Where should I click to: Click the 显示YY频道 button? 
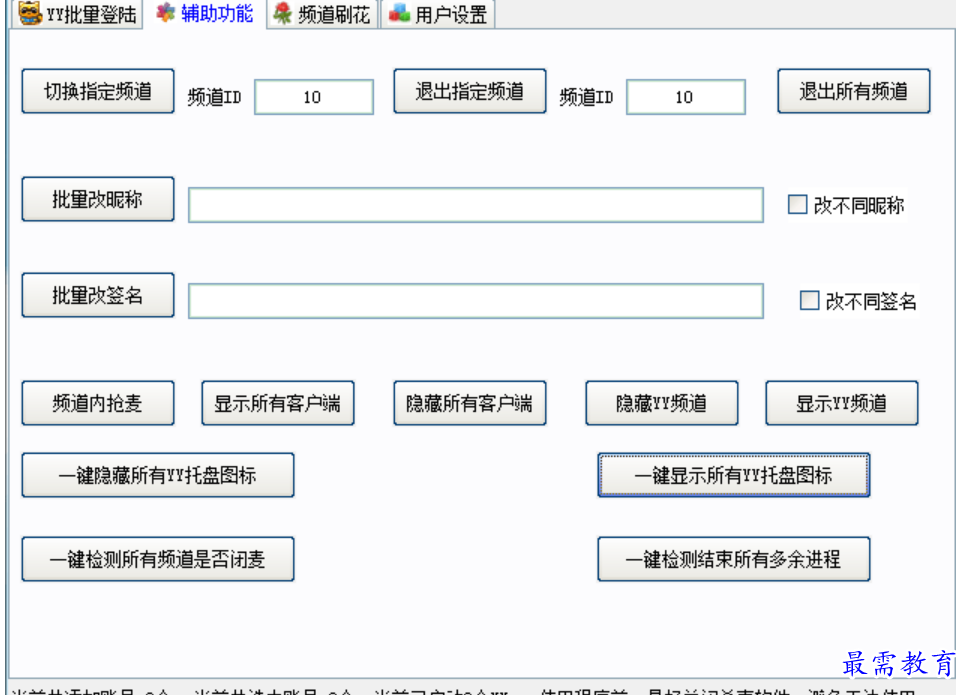[842, 403]
